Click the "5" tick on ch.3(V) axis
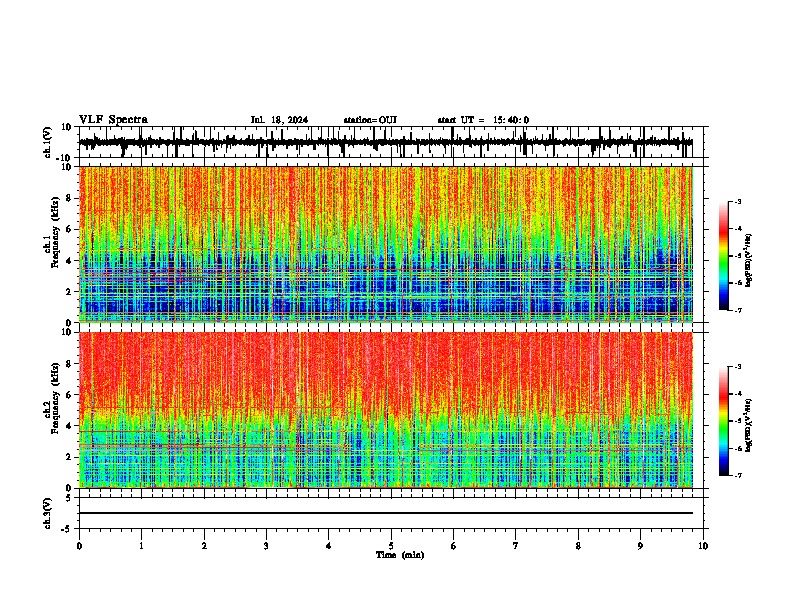 coord(69,498)
